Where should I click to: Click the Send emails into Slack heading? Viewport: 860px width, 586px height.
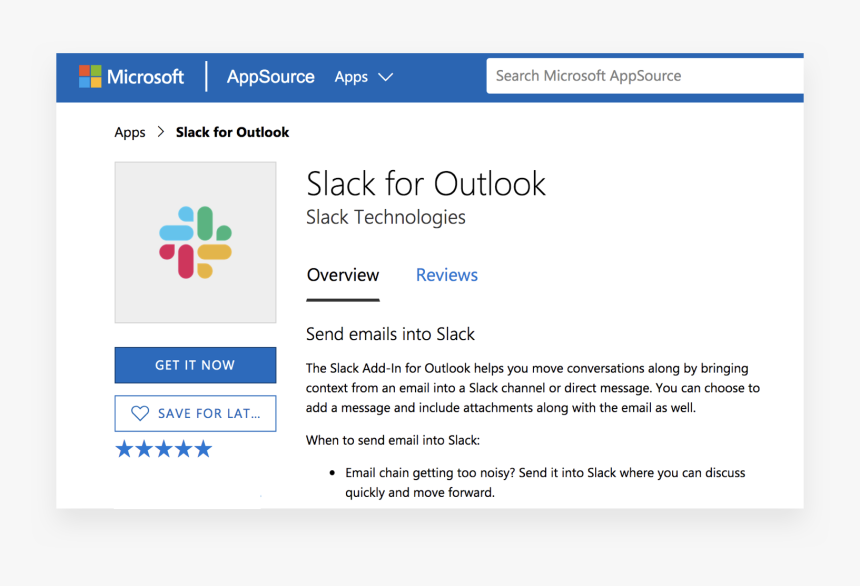(390, 334)
